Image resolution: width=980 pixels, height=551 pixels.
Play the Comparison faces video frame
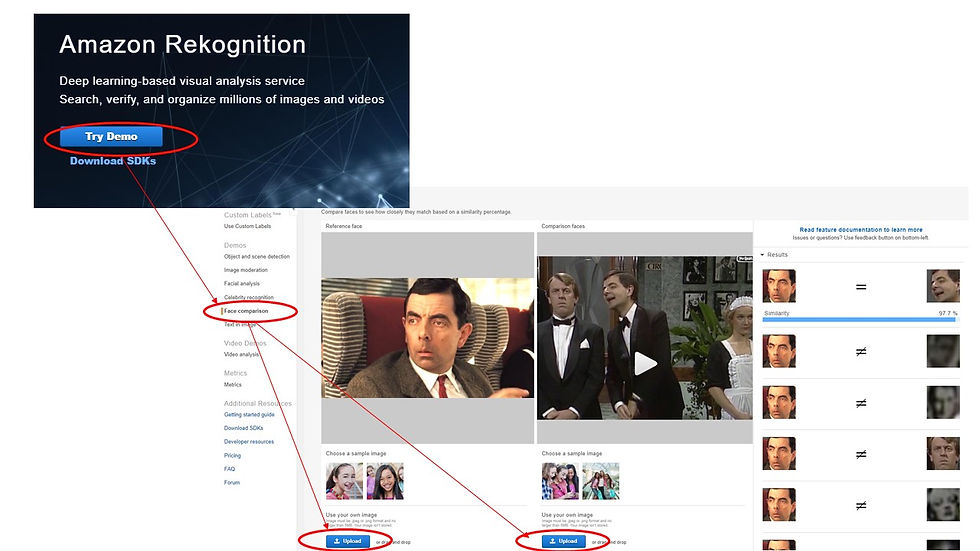point(646,363)
